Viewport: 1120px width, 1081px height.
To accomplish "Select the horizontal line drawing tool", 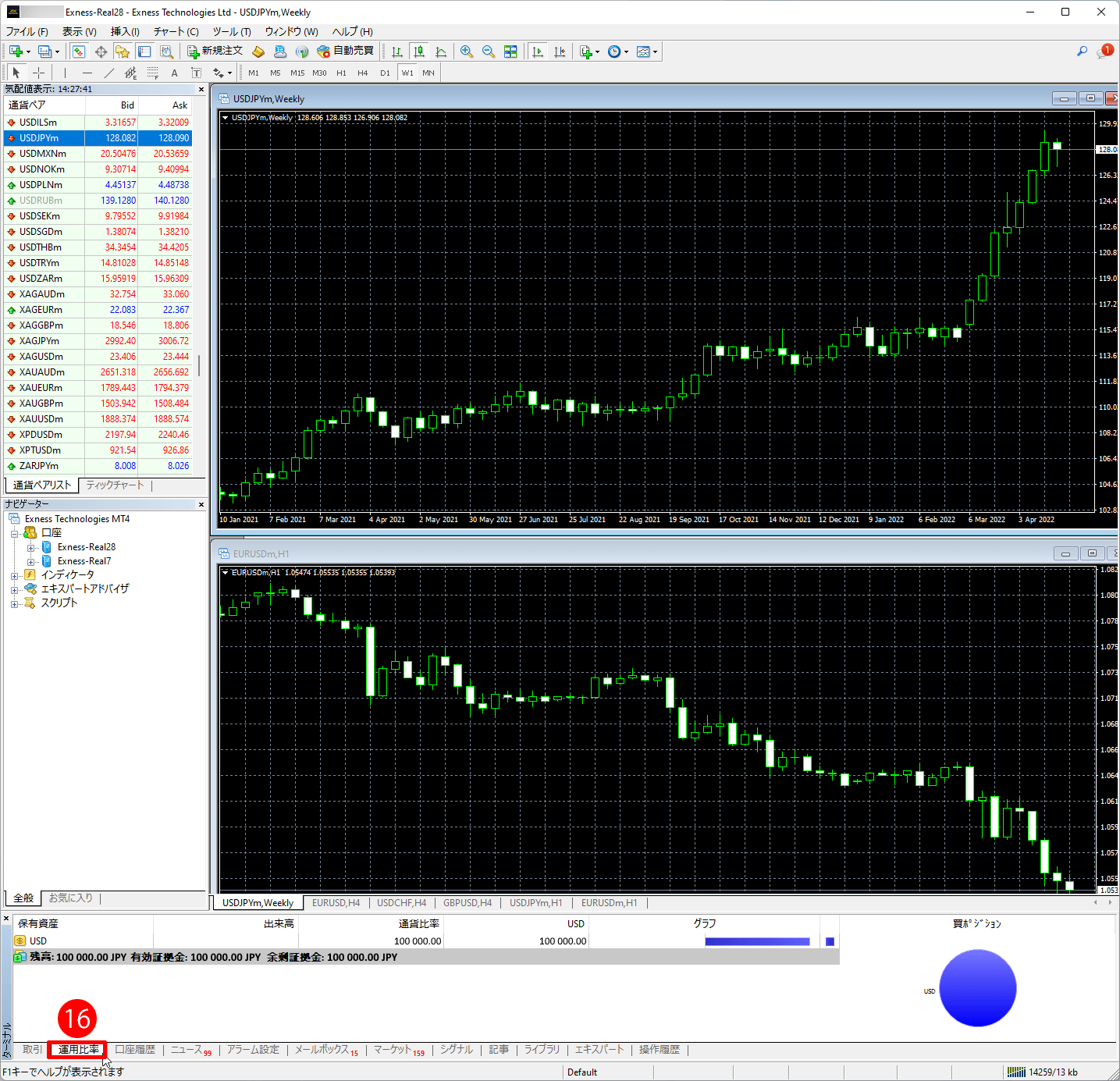I will 87,73.
